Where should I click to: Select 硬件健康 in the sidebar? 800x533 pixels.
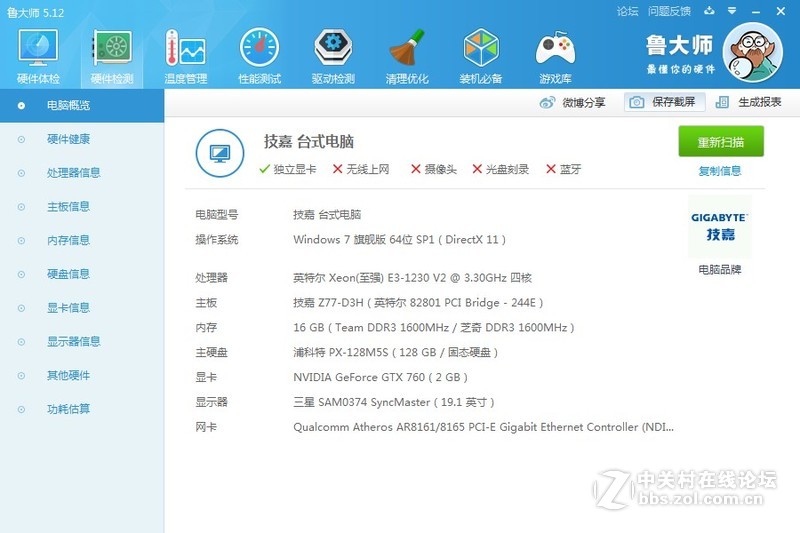[x=82, y=139]
